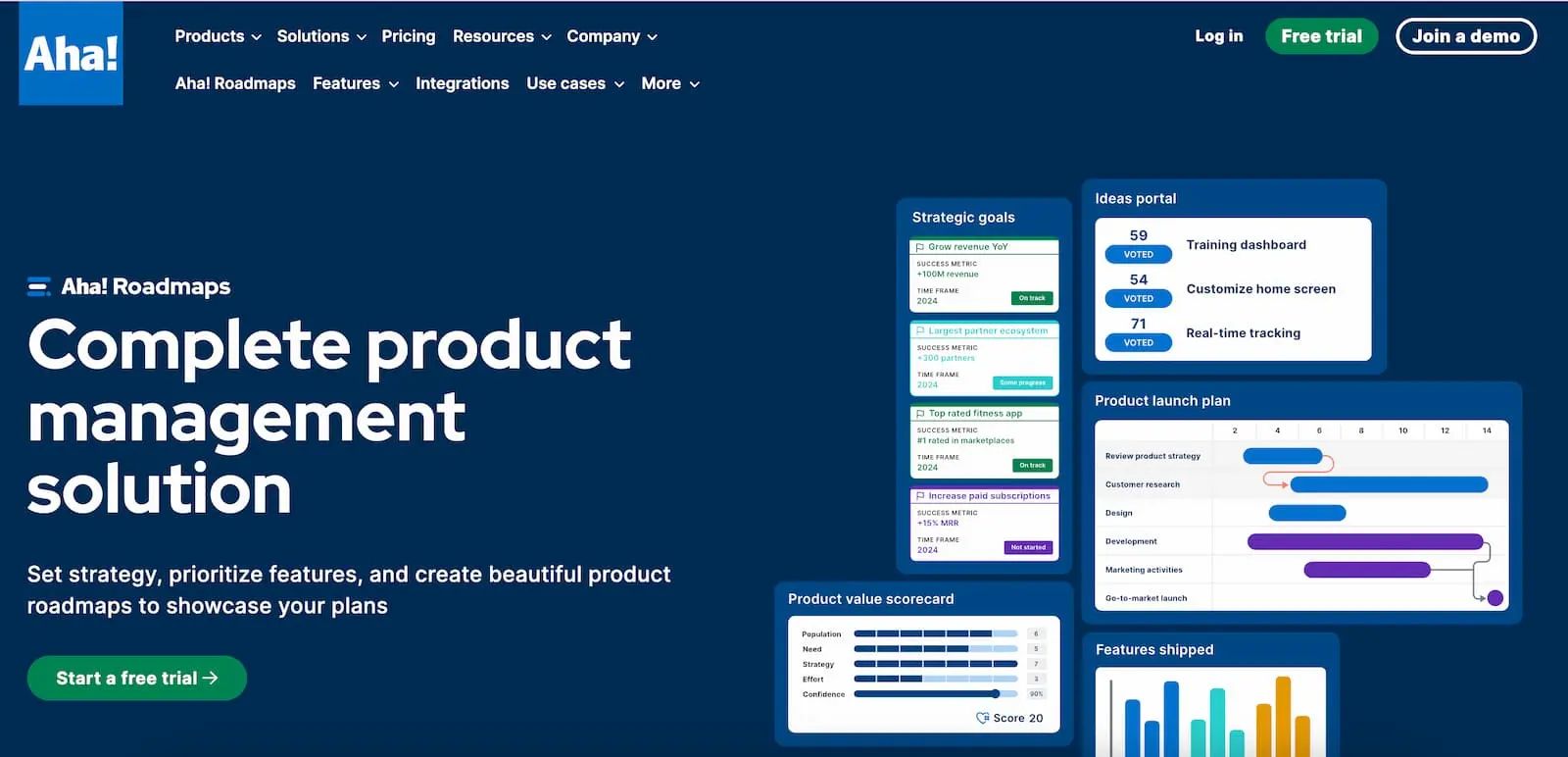
Task: Click flag icon beside Grow revenue YoY
Action: pos(920,247)
